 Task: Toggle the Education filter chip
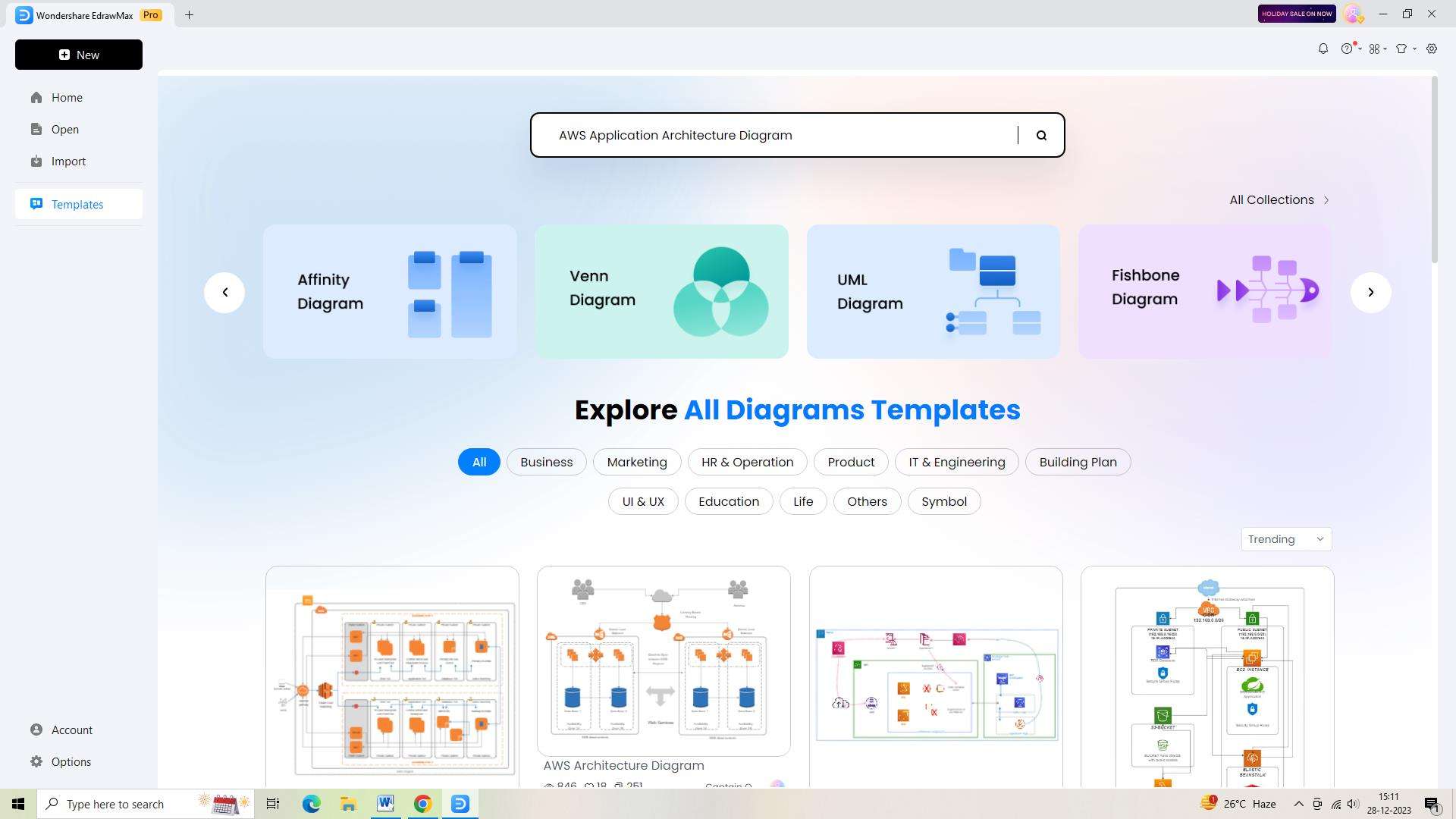point(728,501)
